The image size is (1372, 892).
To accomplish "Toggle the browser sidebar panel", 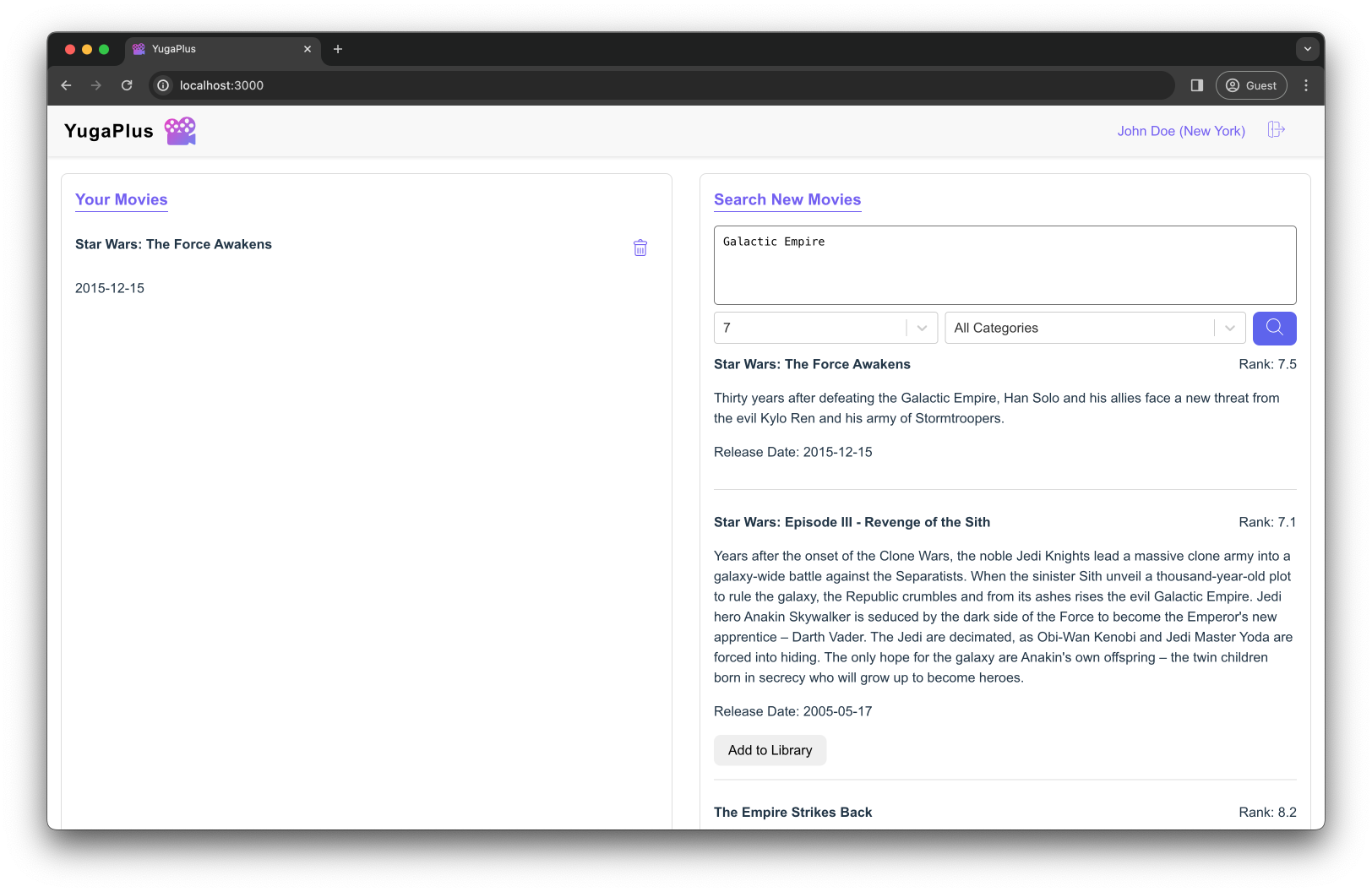I will [1196, 85].
